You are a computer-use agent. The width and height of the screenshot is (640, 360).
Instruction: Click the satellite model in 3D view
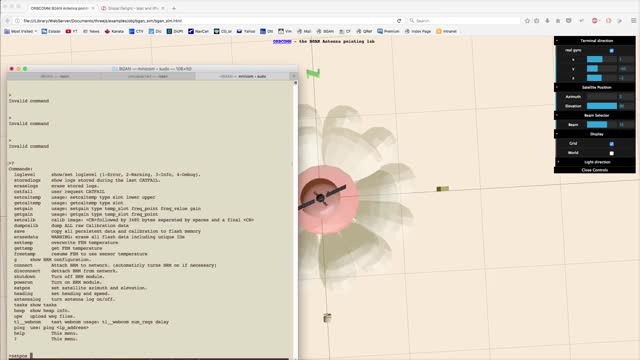[321, 197]
